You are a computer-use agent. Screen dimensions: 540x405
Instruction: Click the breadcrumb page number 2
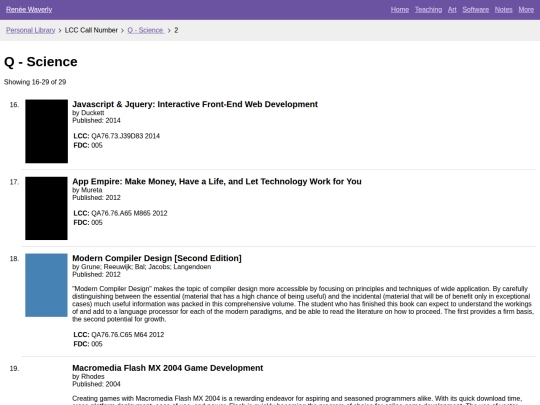(176, 30)
